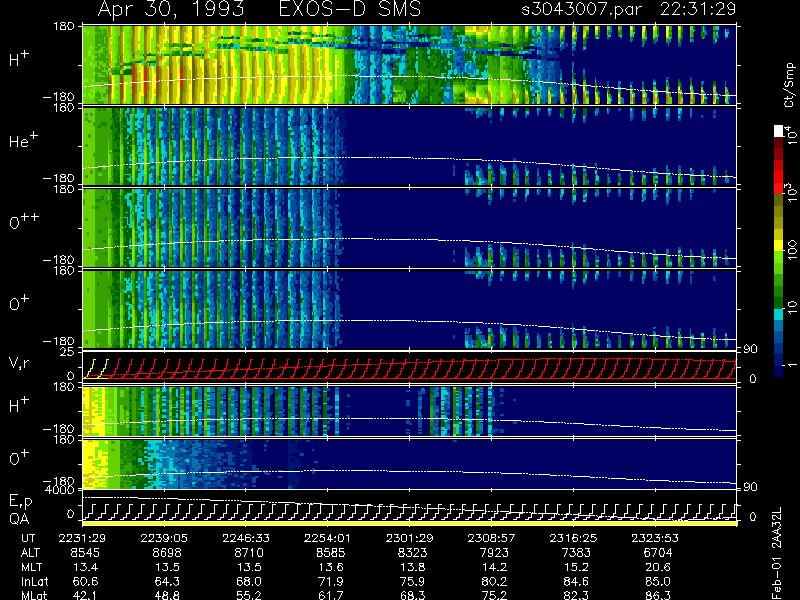The width and height of the screenshot is (800, 600).
Task: Click the 'E,p' panel label
Action: click(x=20, y=502)
